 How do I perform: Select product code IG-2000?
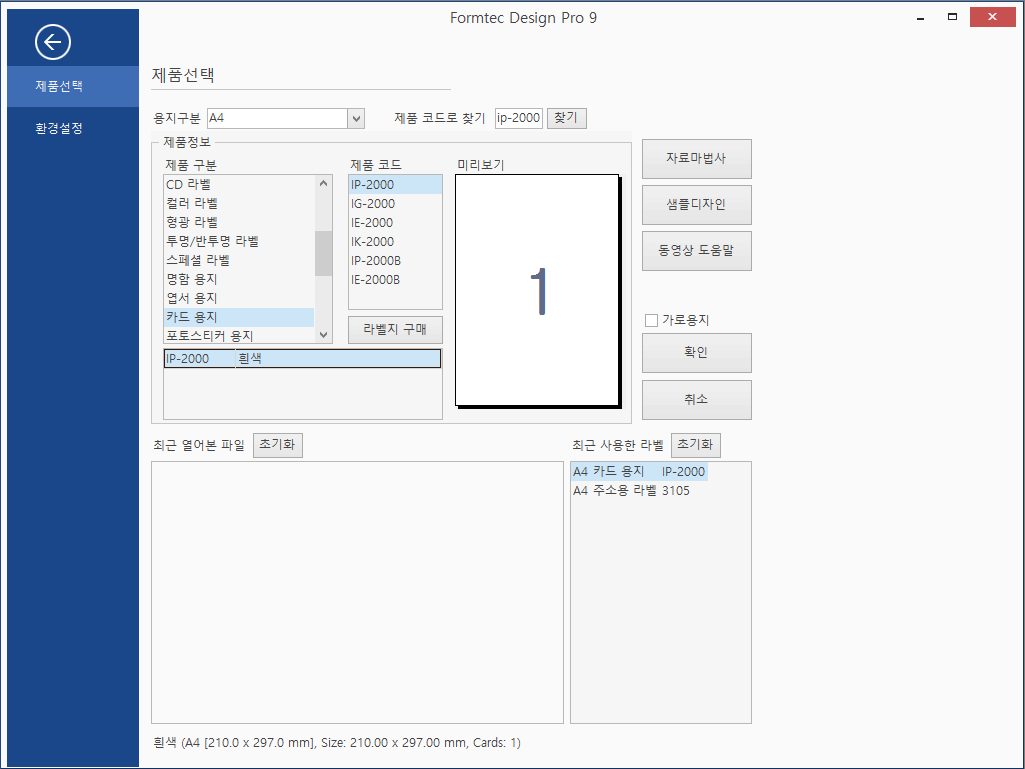[x=395, y=203]
